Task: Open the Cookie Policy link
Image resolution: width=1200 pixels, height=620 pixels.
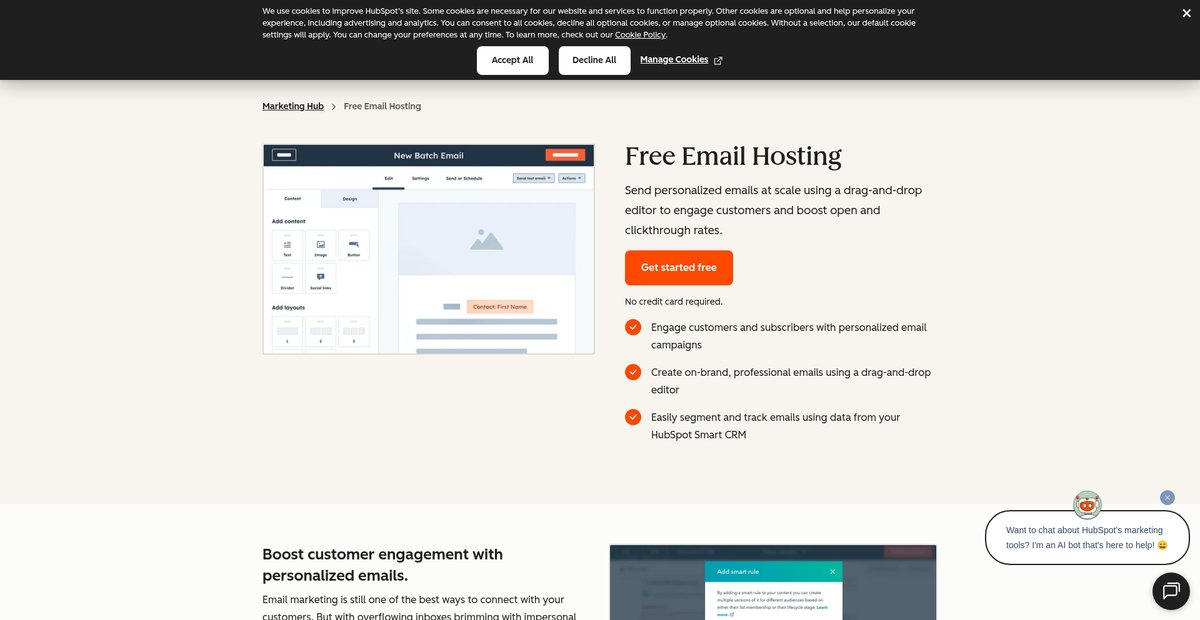Action: click(x=640, y=35)
